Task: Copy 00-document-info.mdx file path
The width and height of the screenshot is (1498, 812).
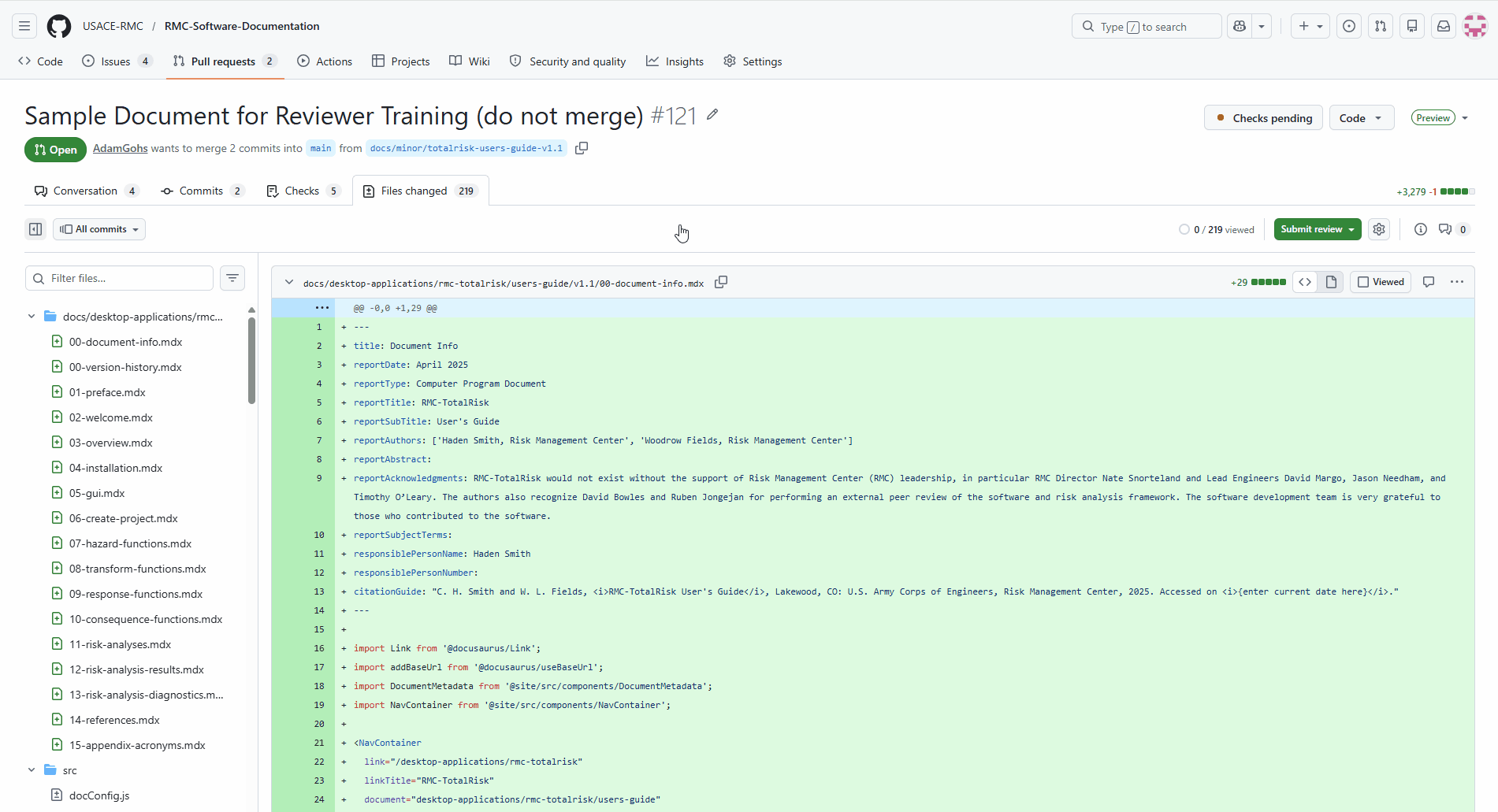Action: tap(721, 282)
